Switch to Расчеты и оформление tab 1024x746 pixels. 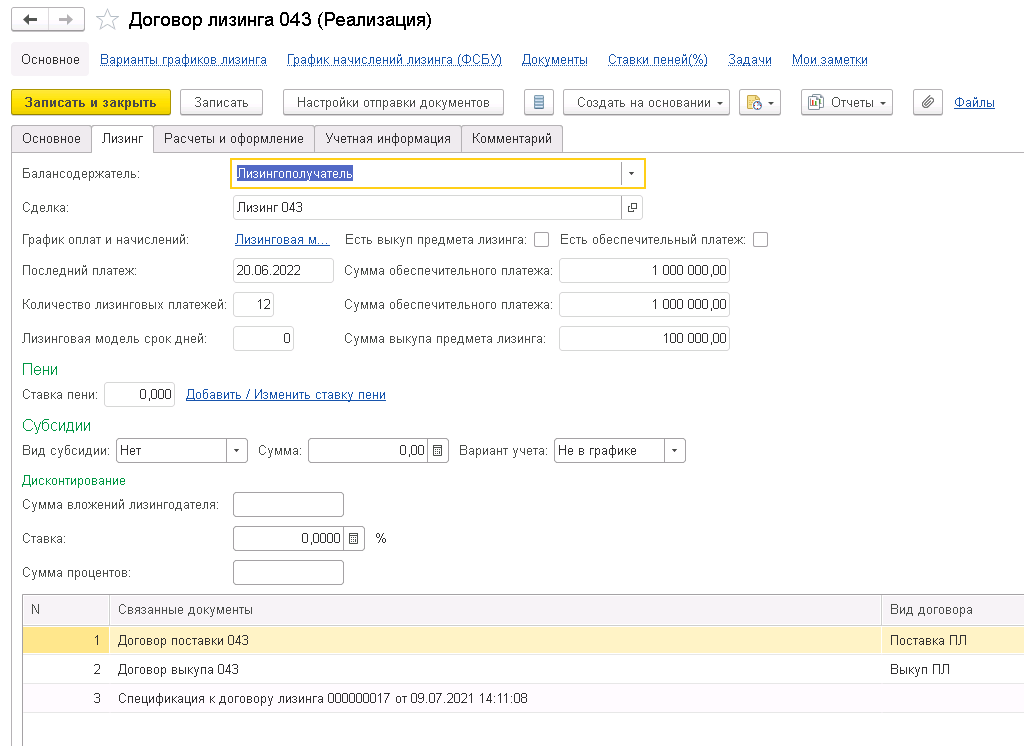click(x=234, y=139)
